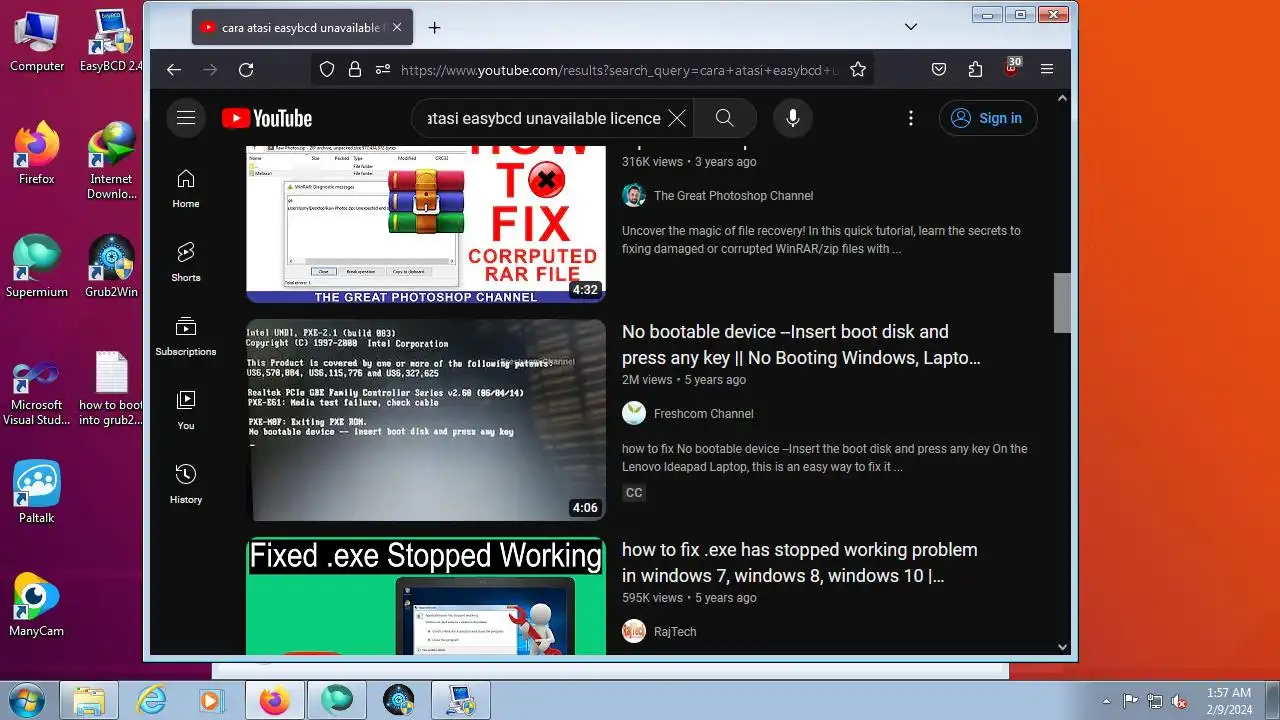Click the CC badge on Freshcom video
Screen dimensions: 1280x720
pyautogui.click(x=634, y=493)
